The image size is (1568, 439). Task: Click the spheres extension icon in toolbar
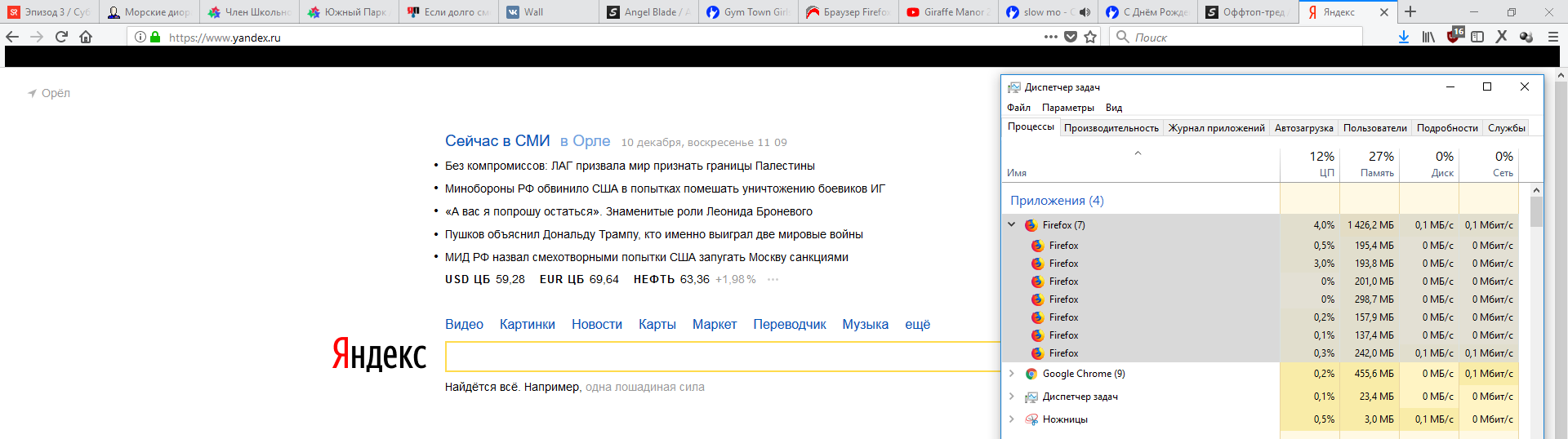(x=1526, y=37)
